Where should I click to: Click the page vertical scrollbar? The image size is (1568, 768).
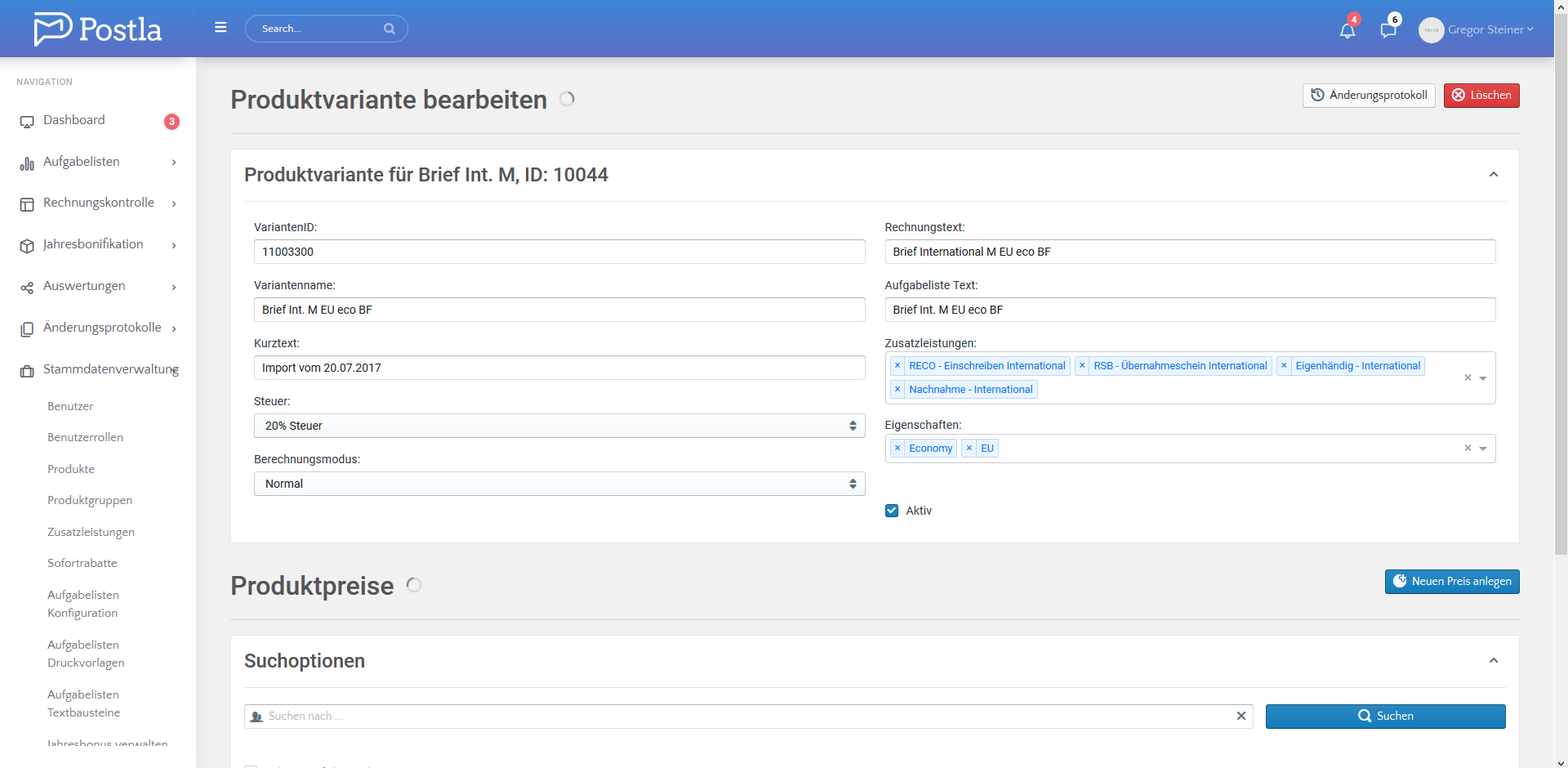click(x=1561, y=327)
